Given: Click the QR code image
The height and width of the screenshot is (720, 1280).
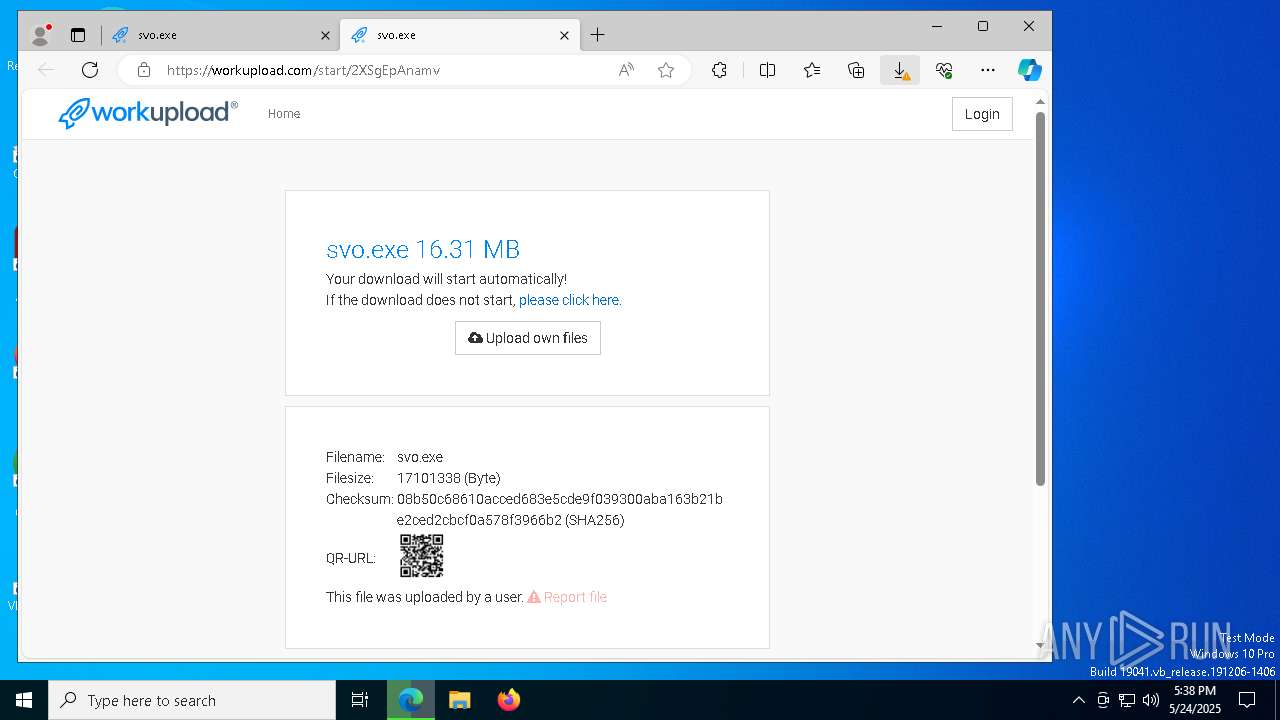Looking at the screenshot, I should [422, 556].
